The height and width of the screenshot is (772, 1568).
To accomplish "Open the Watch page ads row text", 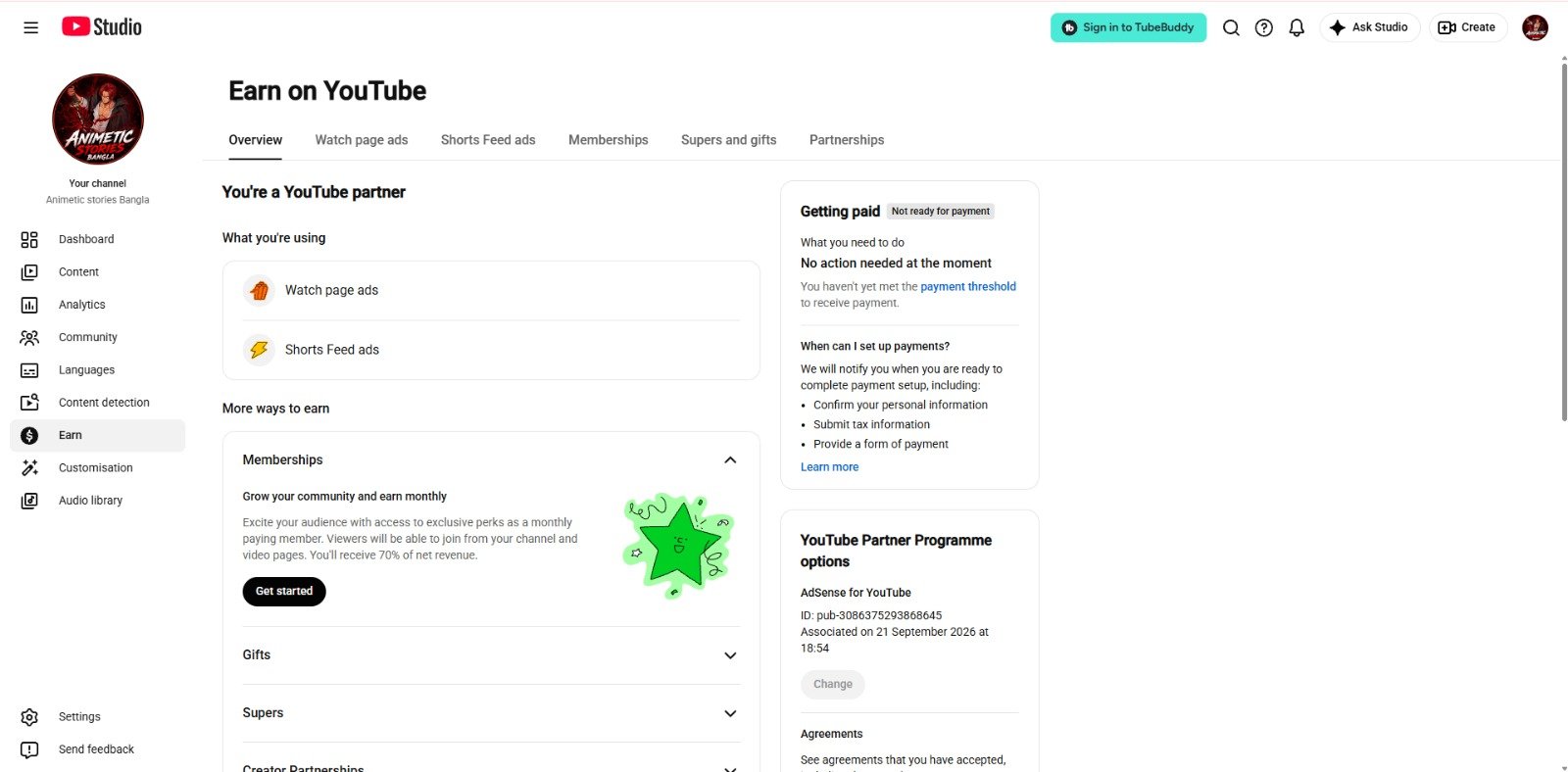I will click(331, 291).
